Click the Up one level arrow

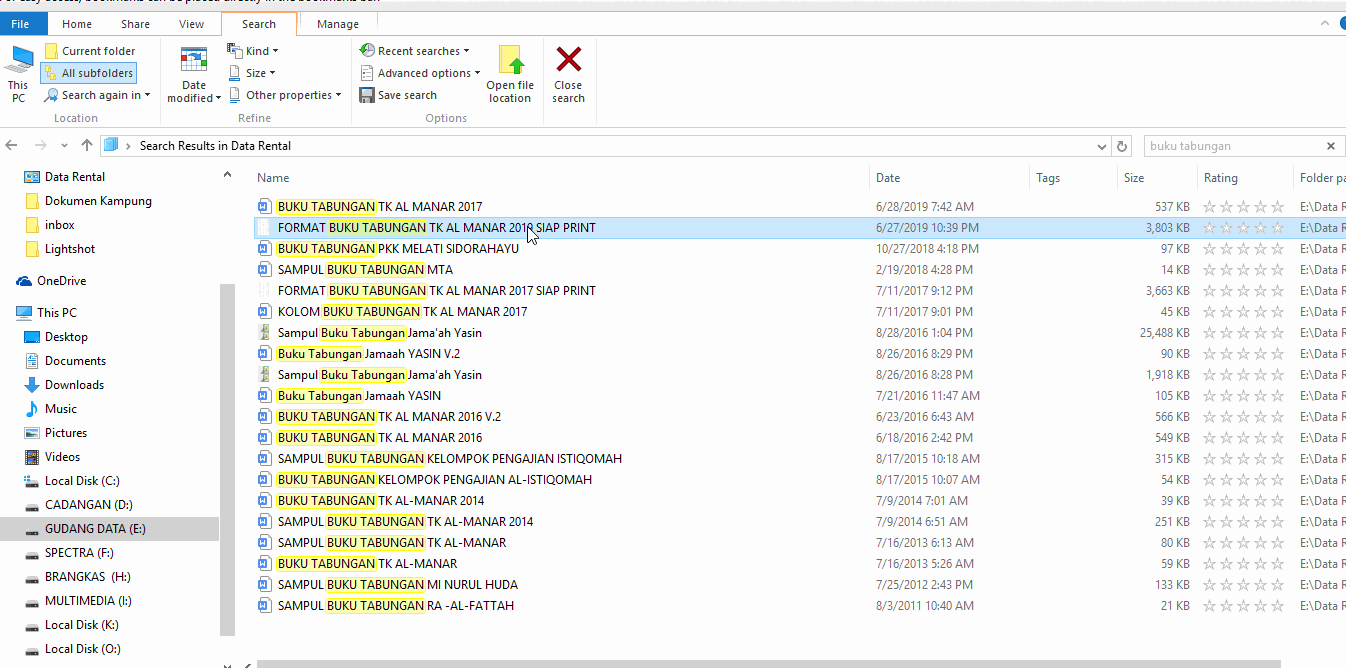87,146
